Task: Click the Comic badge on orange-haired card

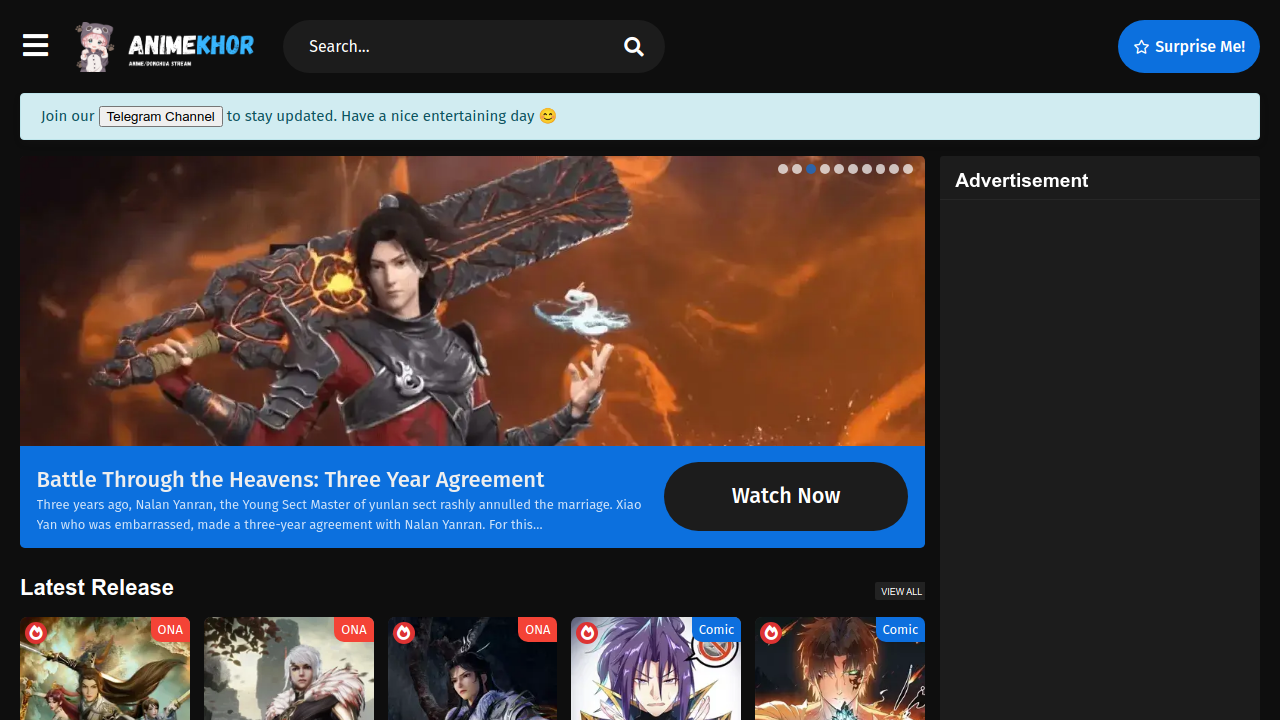Action: pyautogui.click(x=900, y=630)
